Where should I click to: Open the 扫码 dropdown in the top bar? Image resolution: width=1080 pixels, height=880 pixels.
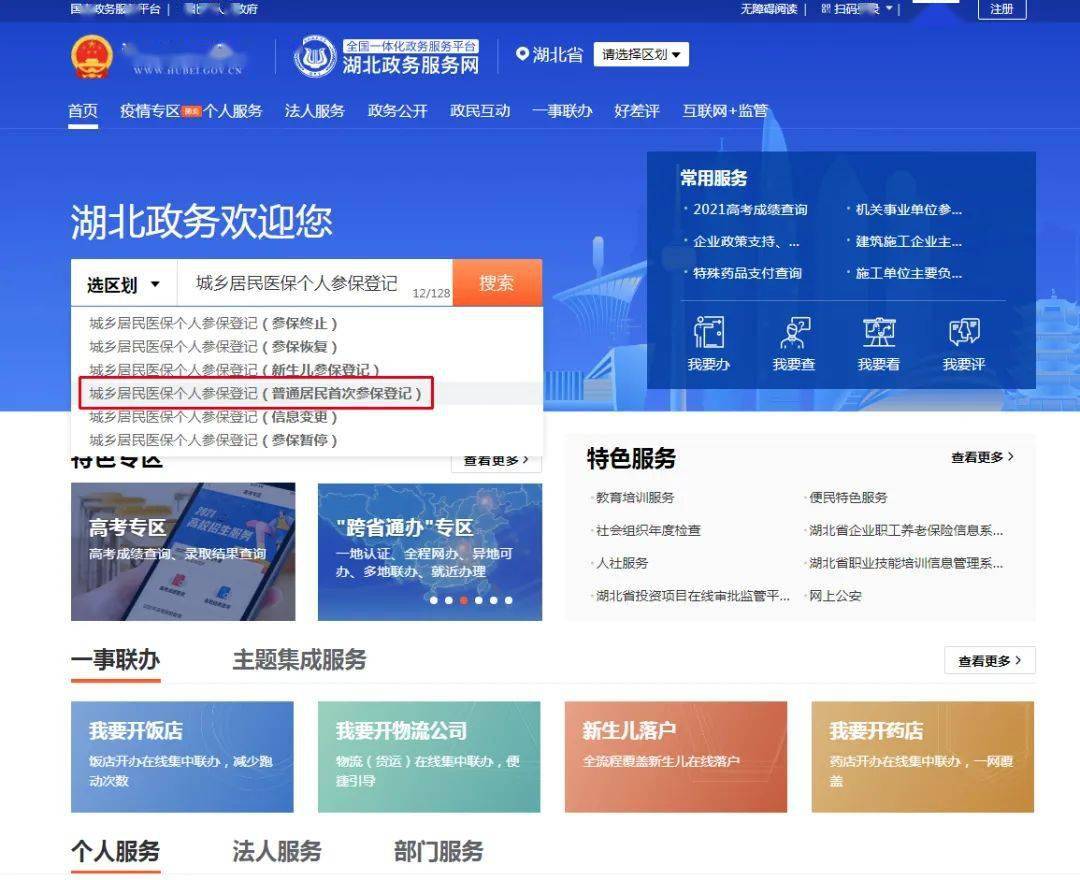pos(857,9)
